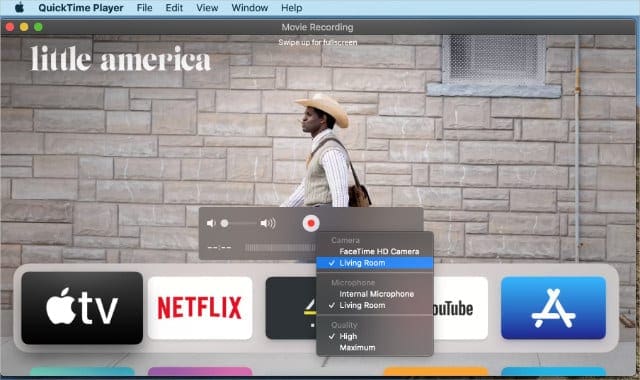640x380 pixels.
Task: Select Living Room under Camera
Action: click(x=375, y=263)
